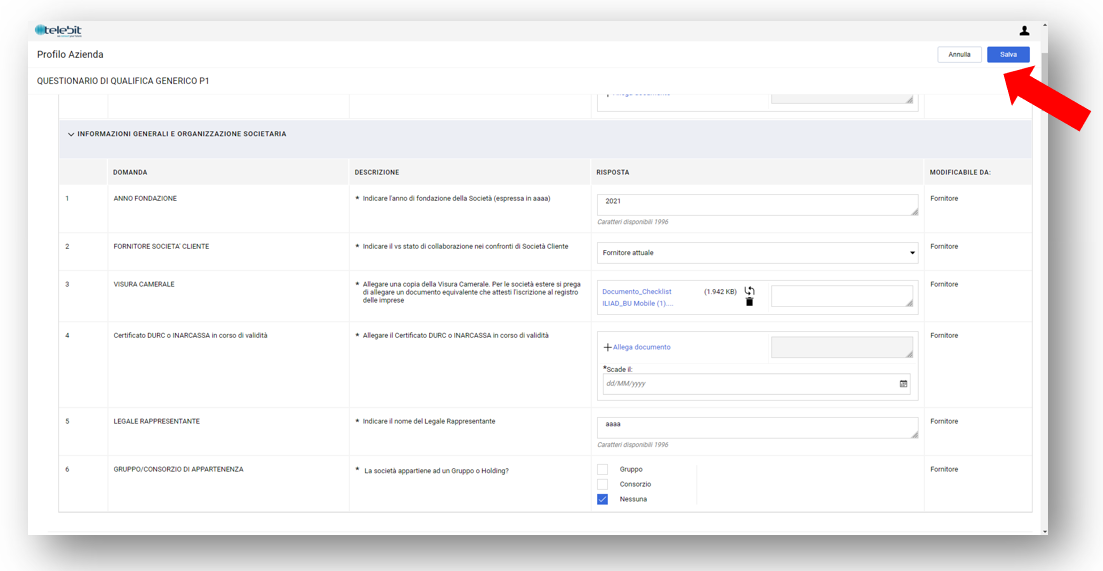
Task: Open the calendar picker for Scade il
Action: (x=903, y=384)
